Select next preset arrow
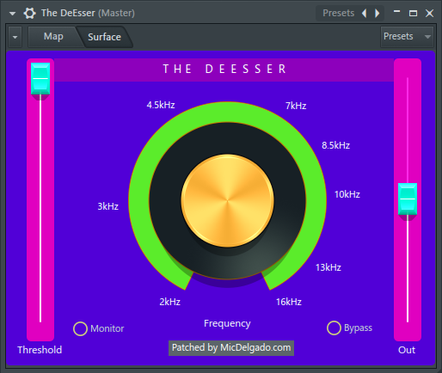Image resolution: width=442 pixels, height=373 pixels. [x=377, y=13]
